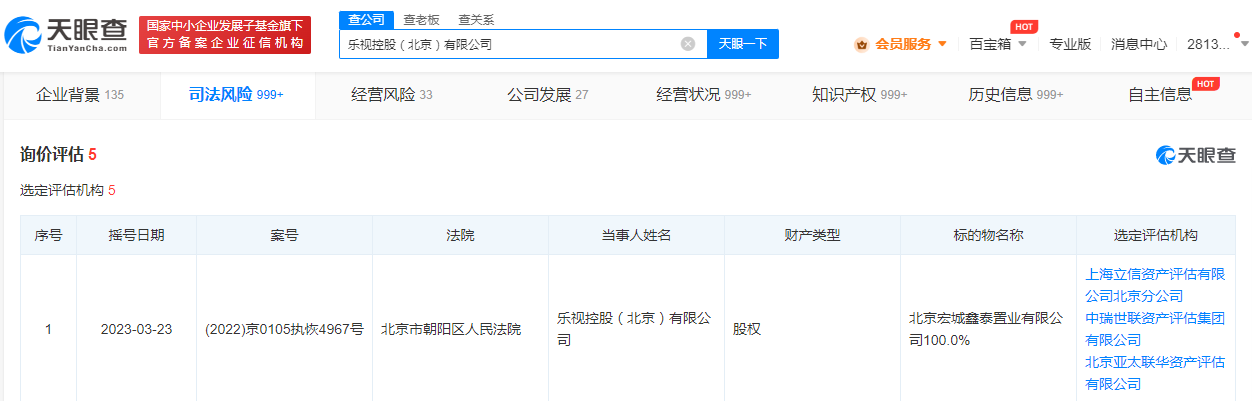
Task: Click the 标的物名称 column header
Action: pos(988,235)
